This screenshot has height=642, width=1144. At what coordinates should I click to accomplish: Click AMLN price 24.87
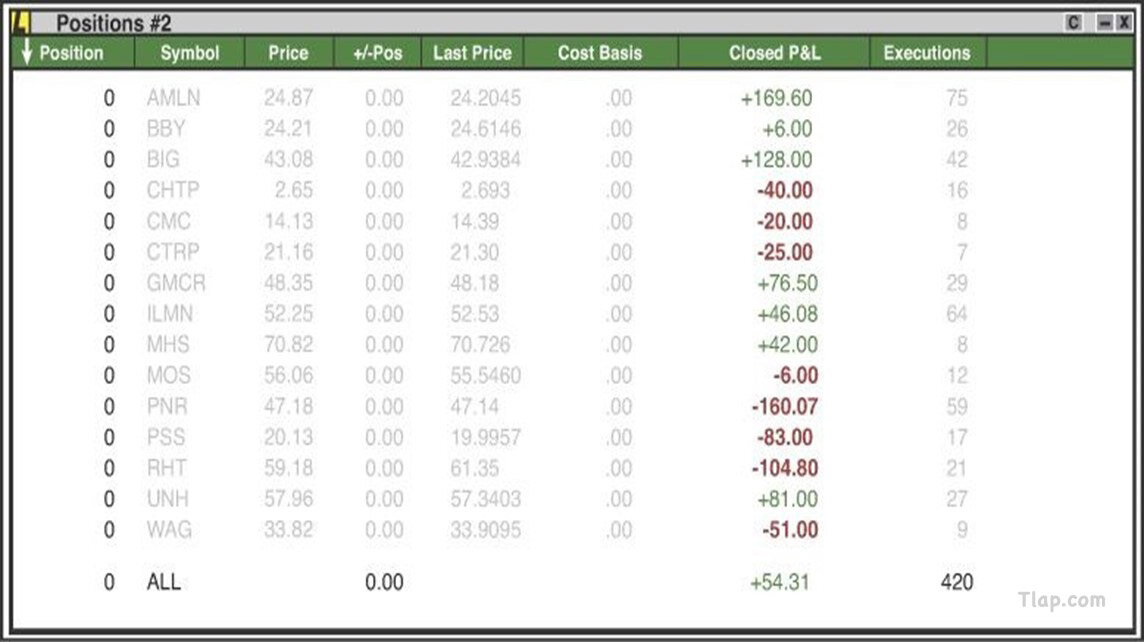288,98
